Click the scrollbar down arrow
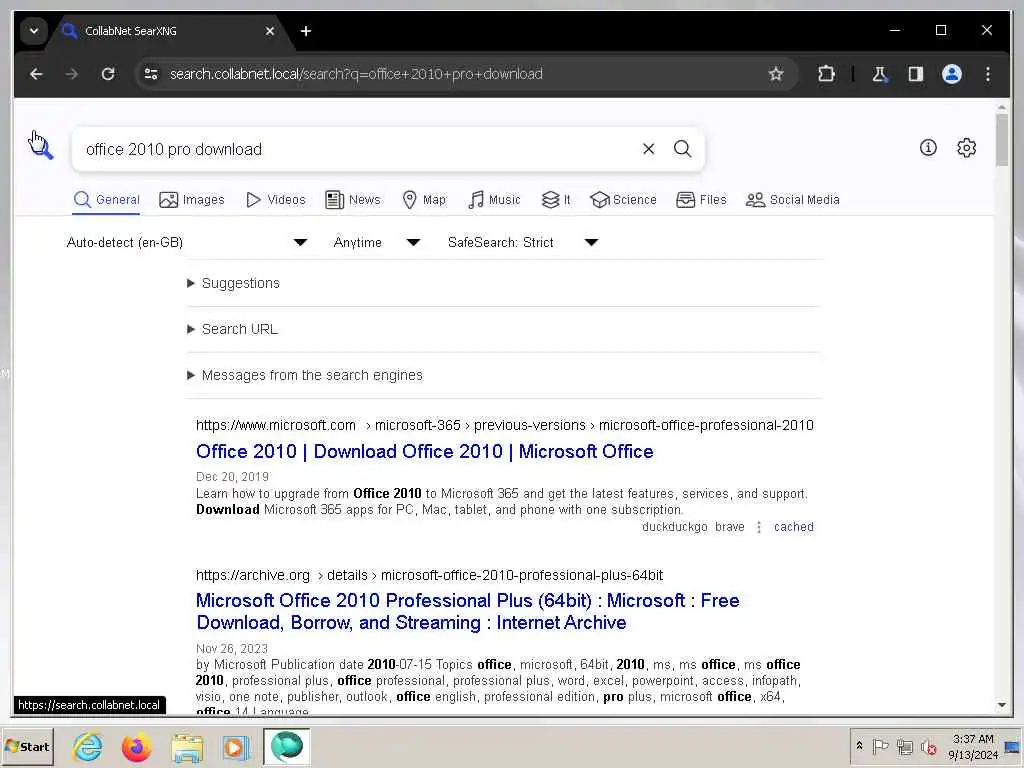This screenshot has height=768, width=1024. point(1002,705)
